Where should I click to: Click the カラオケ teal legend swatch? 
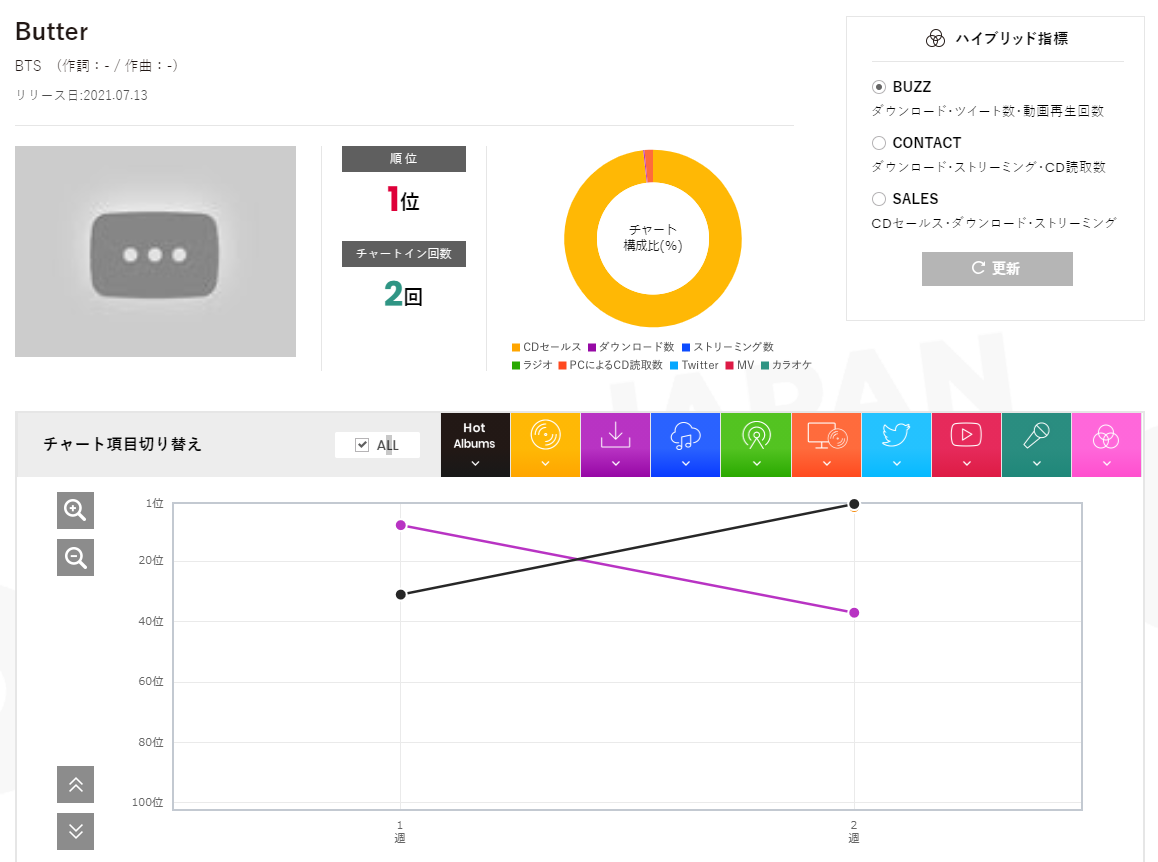click(x=765, y=365)
